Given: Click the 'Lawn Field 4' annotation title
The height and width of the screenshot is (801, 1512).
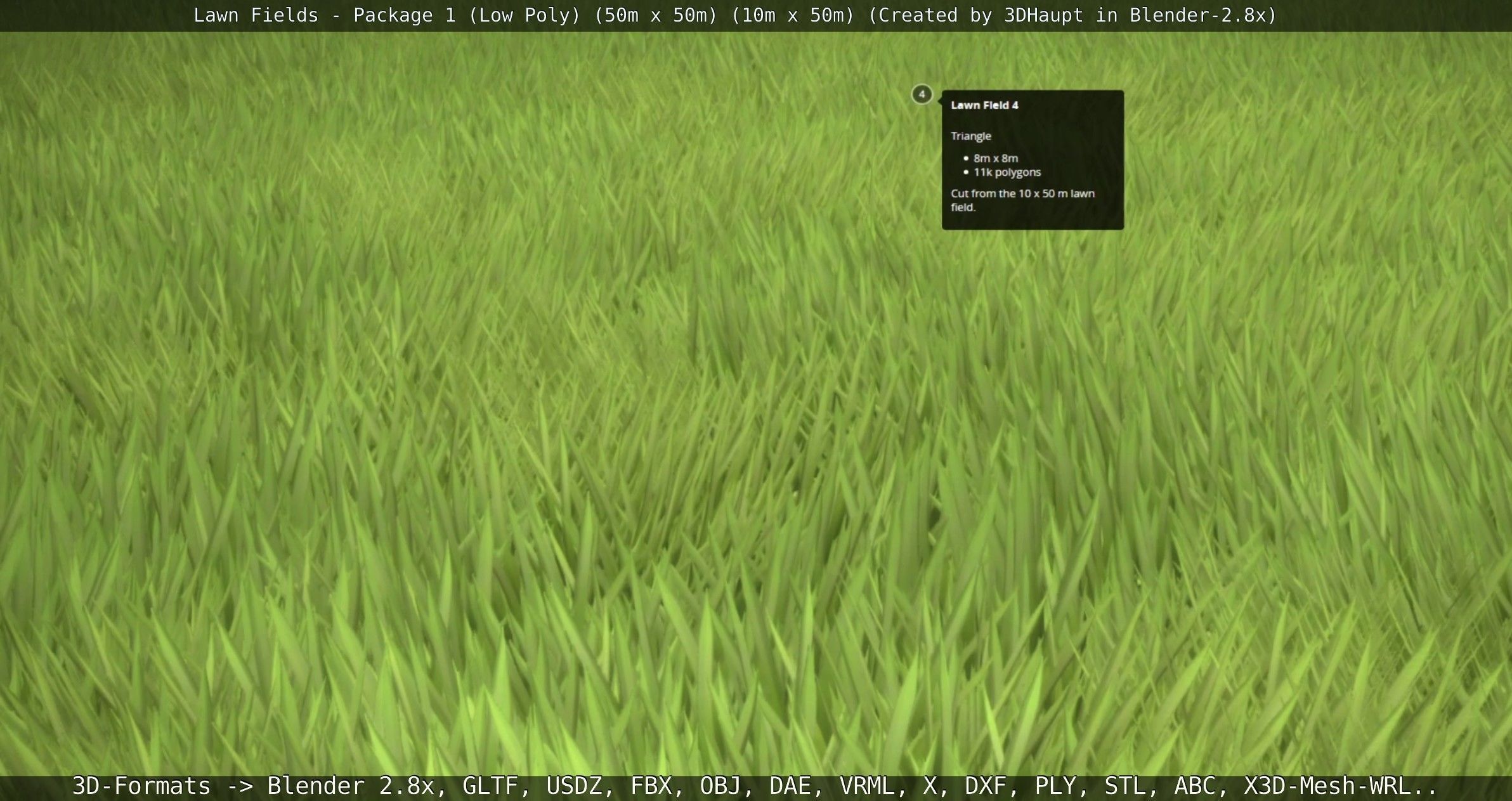Looking at the screenshot, I should click(x=984, y=105).
